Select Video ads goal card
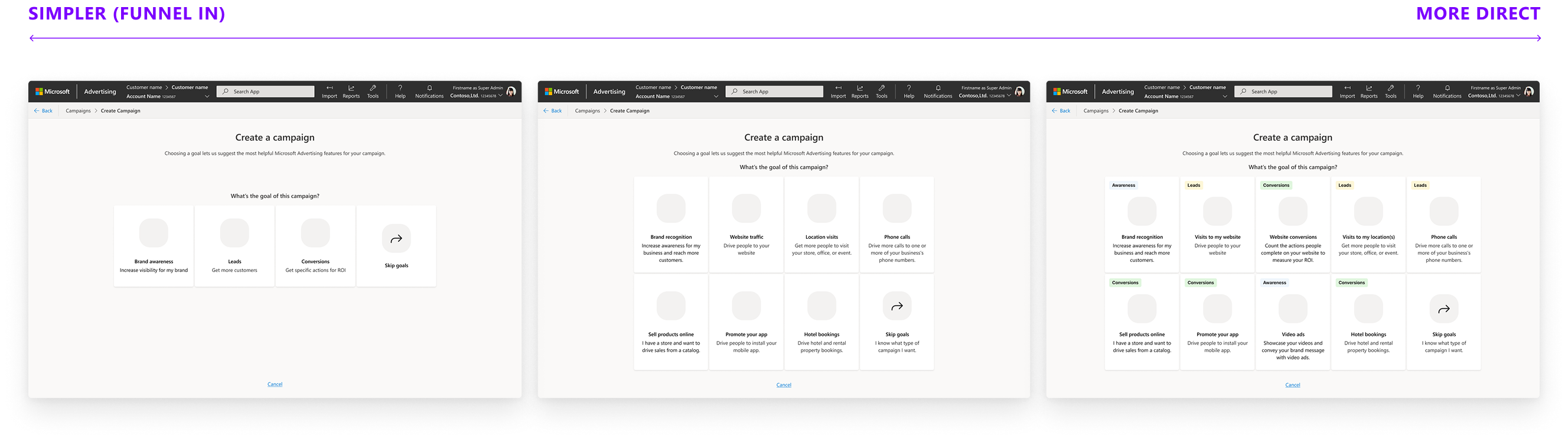 coord(1293,322)
